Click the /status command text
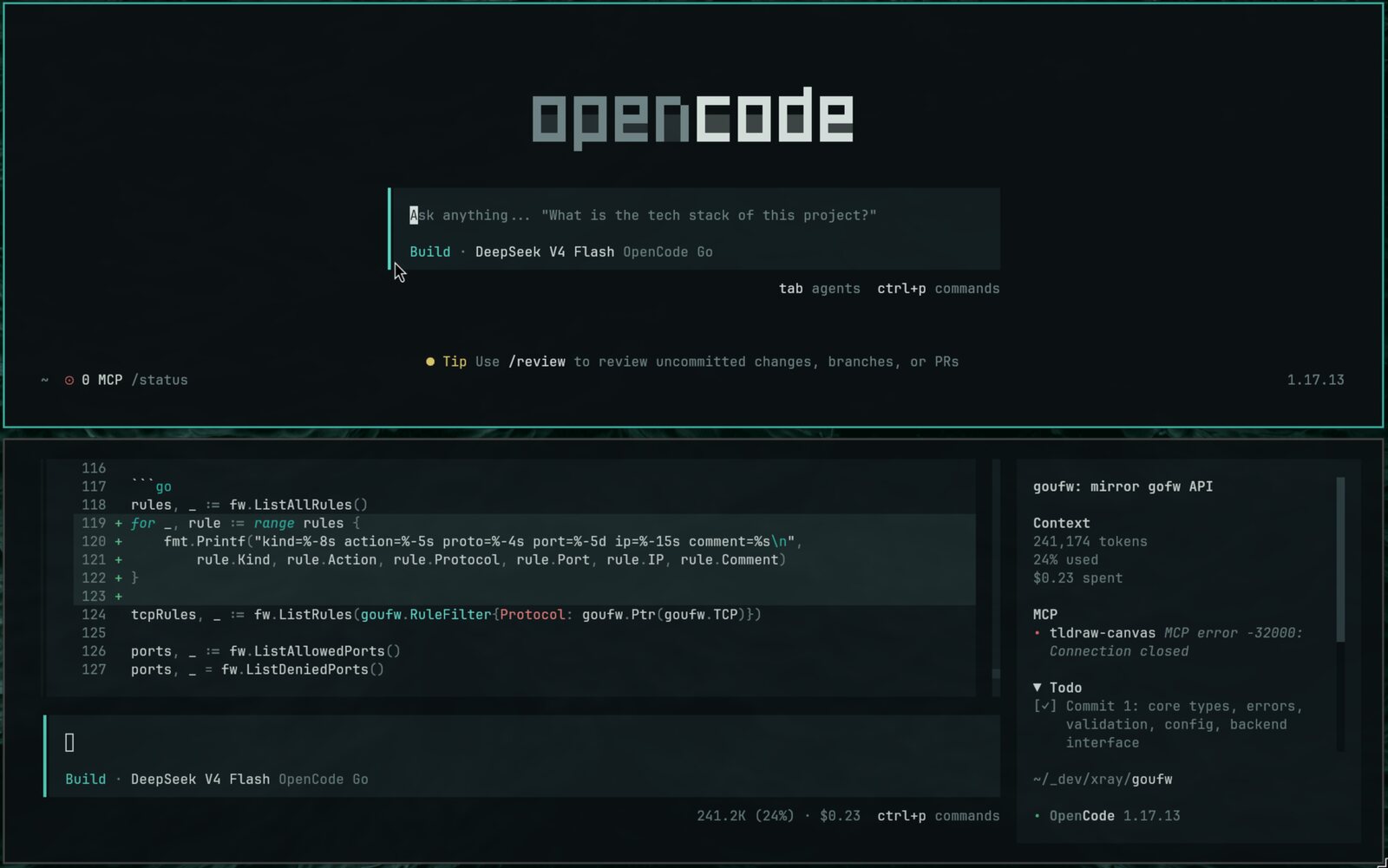 160,380
